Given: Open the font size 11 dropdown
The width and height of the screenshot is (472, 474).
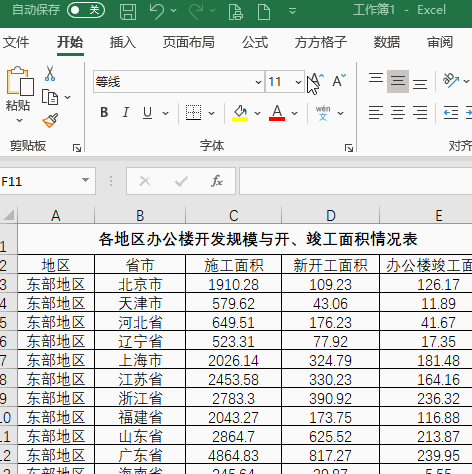Looking at the screenshot, I should coord(298,82).
